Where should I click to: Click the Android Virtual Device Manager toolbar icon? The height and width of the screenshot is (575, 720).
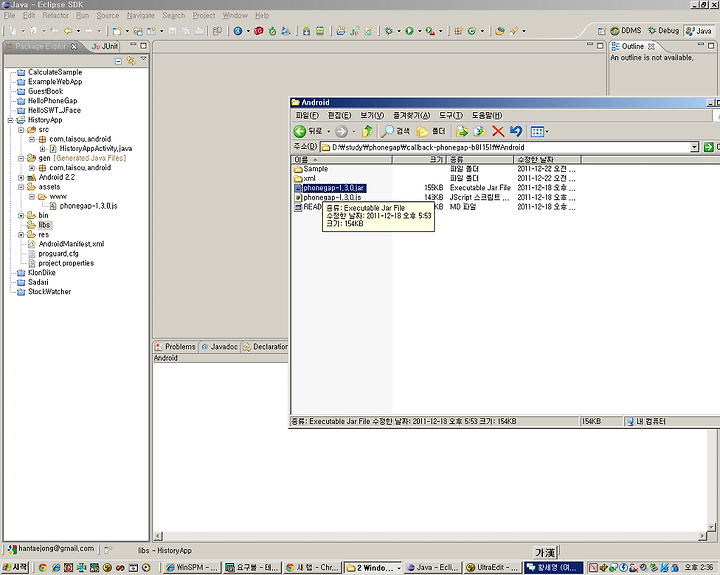[x=320, y=31]
